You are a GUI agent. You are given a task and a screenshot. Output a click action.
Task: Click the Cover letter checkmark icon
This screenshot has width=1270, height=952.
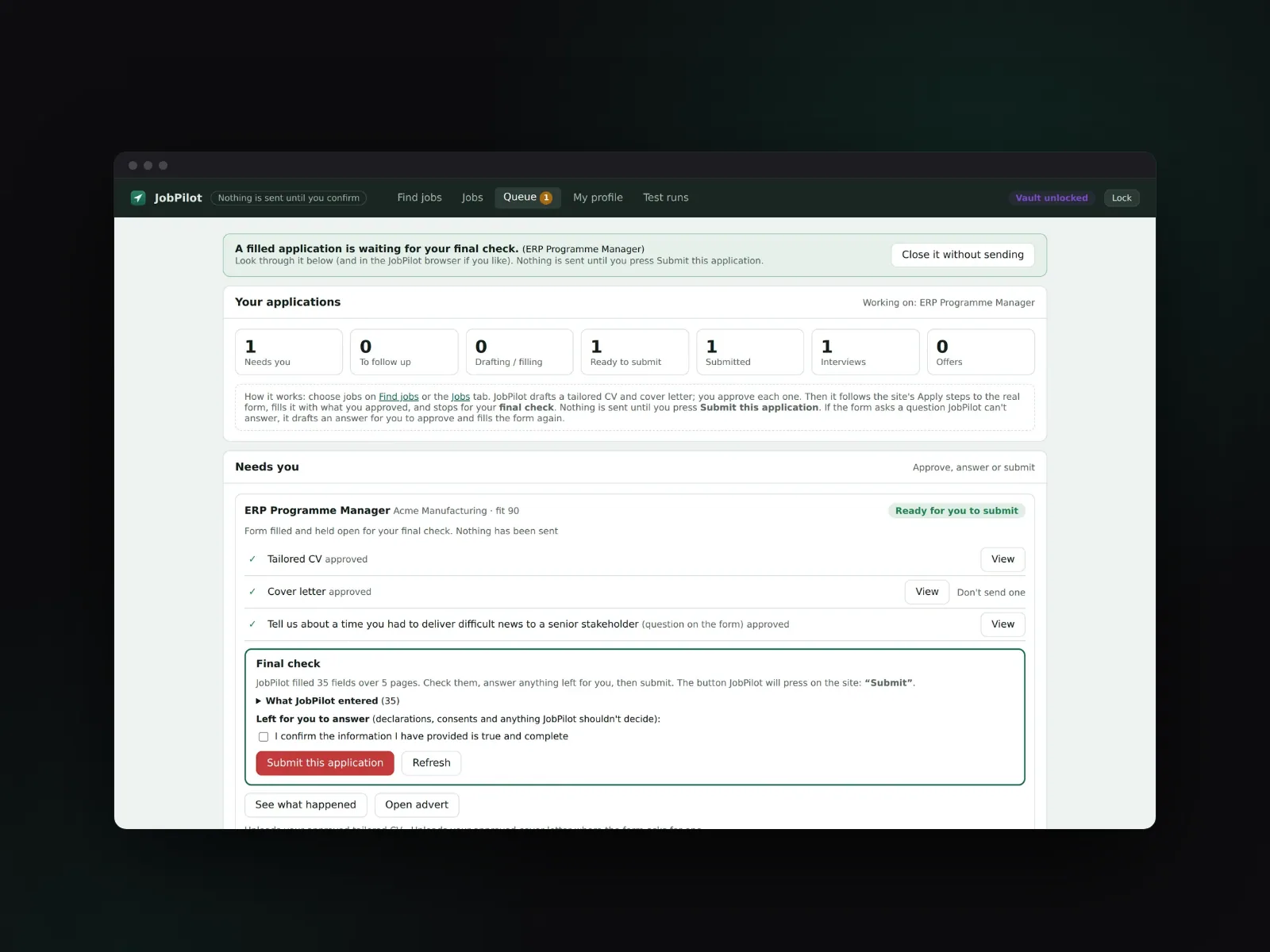pos(252,592)
